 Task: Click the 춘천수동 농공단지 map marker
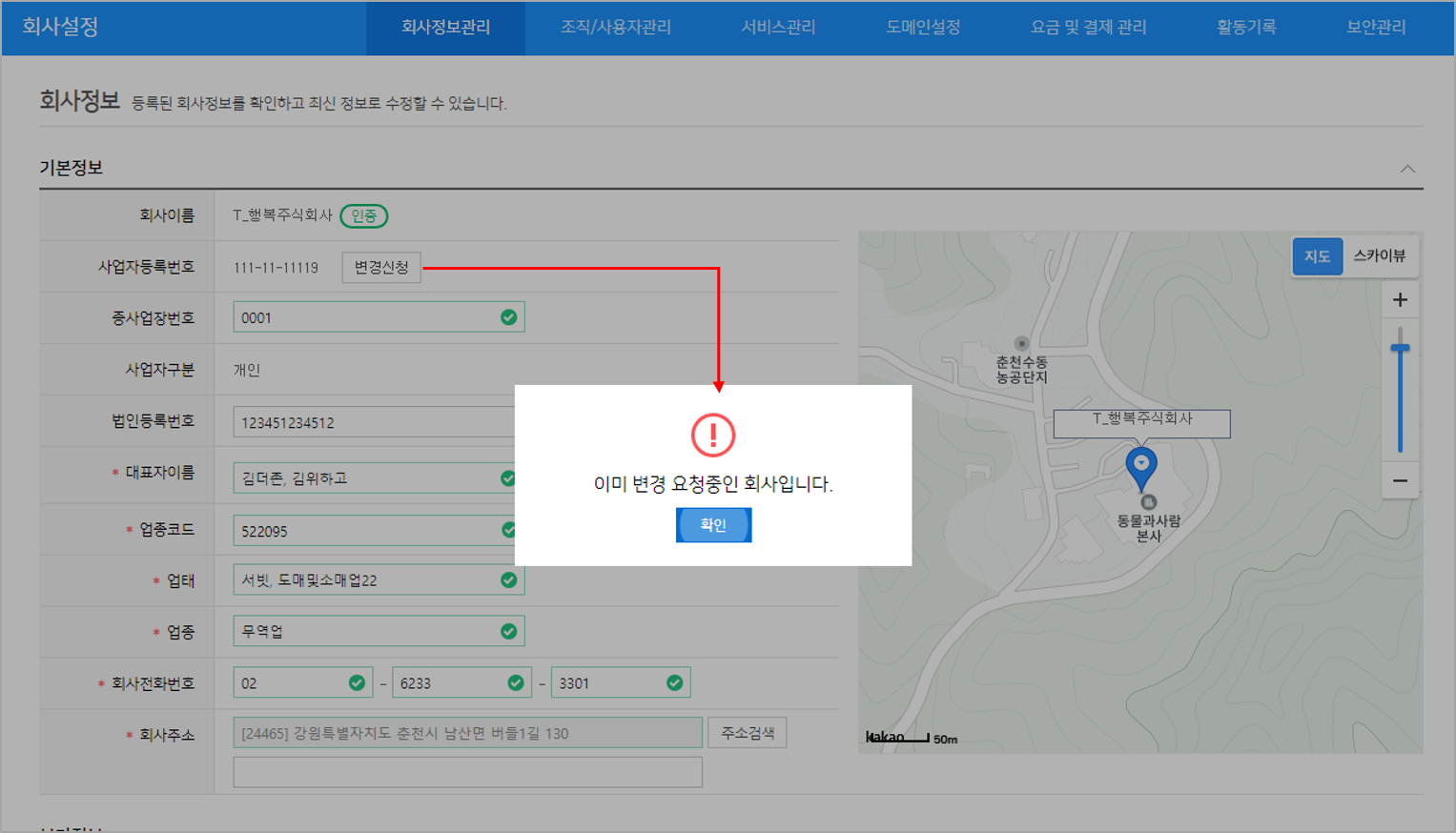click(x=1021, y=344)
